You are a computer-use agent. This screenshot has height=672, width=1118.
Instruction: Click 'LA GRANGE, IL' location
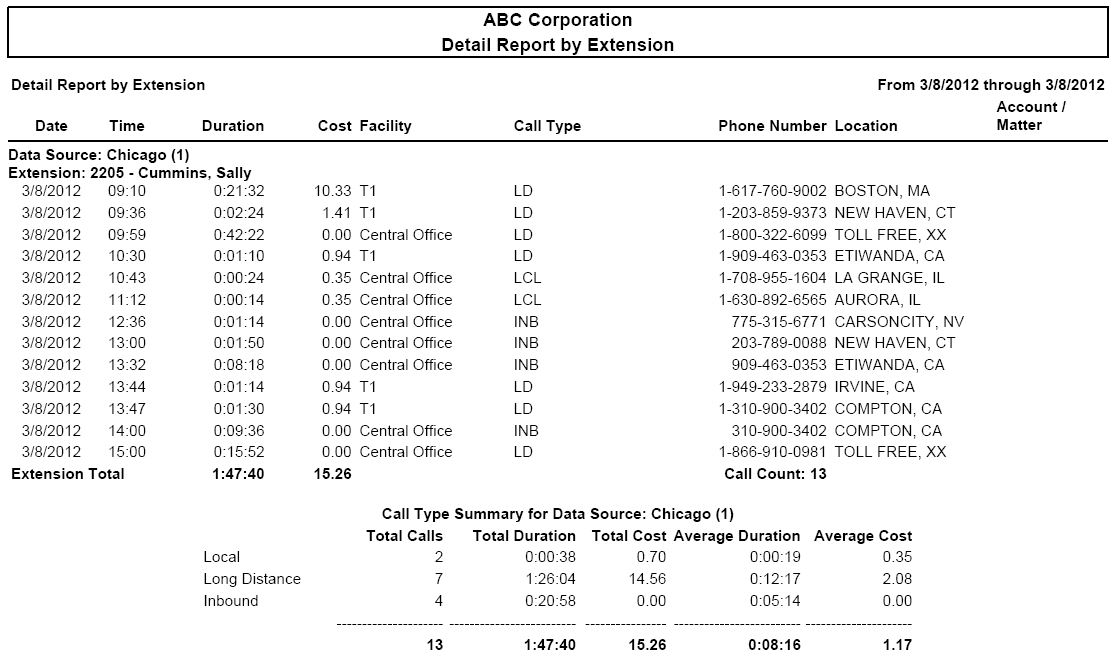[889, 278]
